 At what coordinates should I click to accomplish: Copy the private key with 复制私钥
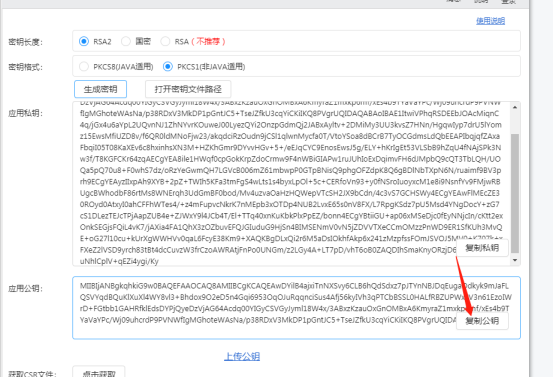click(x=482, y=248)
